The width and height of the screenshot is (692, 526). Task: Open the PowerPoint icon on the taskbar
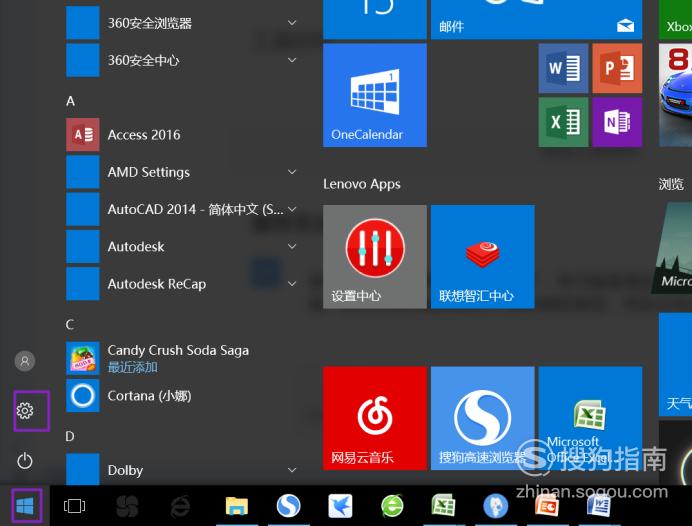coord(547,506)
